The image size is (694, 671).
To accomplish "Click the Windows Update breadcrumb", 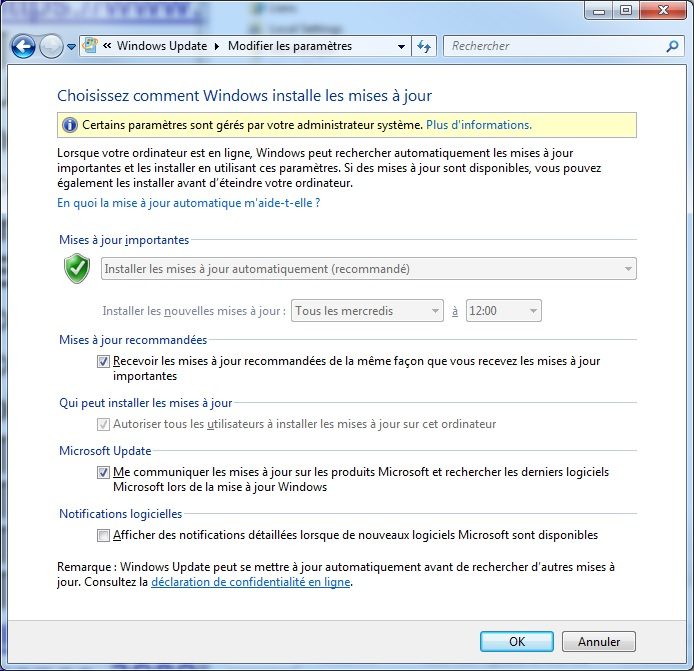I will [161, 46].
